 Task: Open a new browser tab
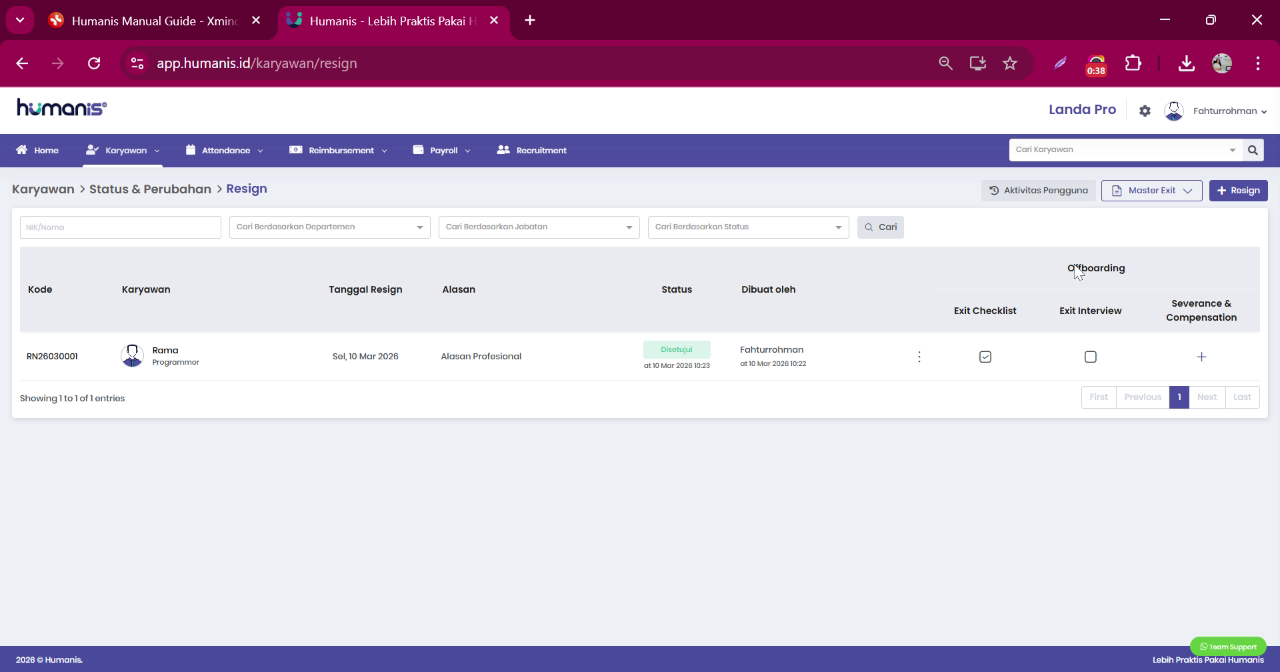530,20
